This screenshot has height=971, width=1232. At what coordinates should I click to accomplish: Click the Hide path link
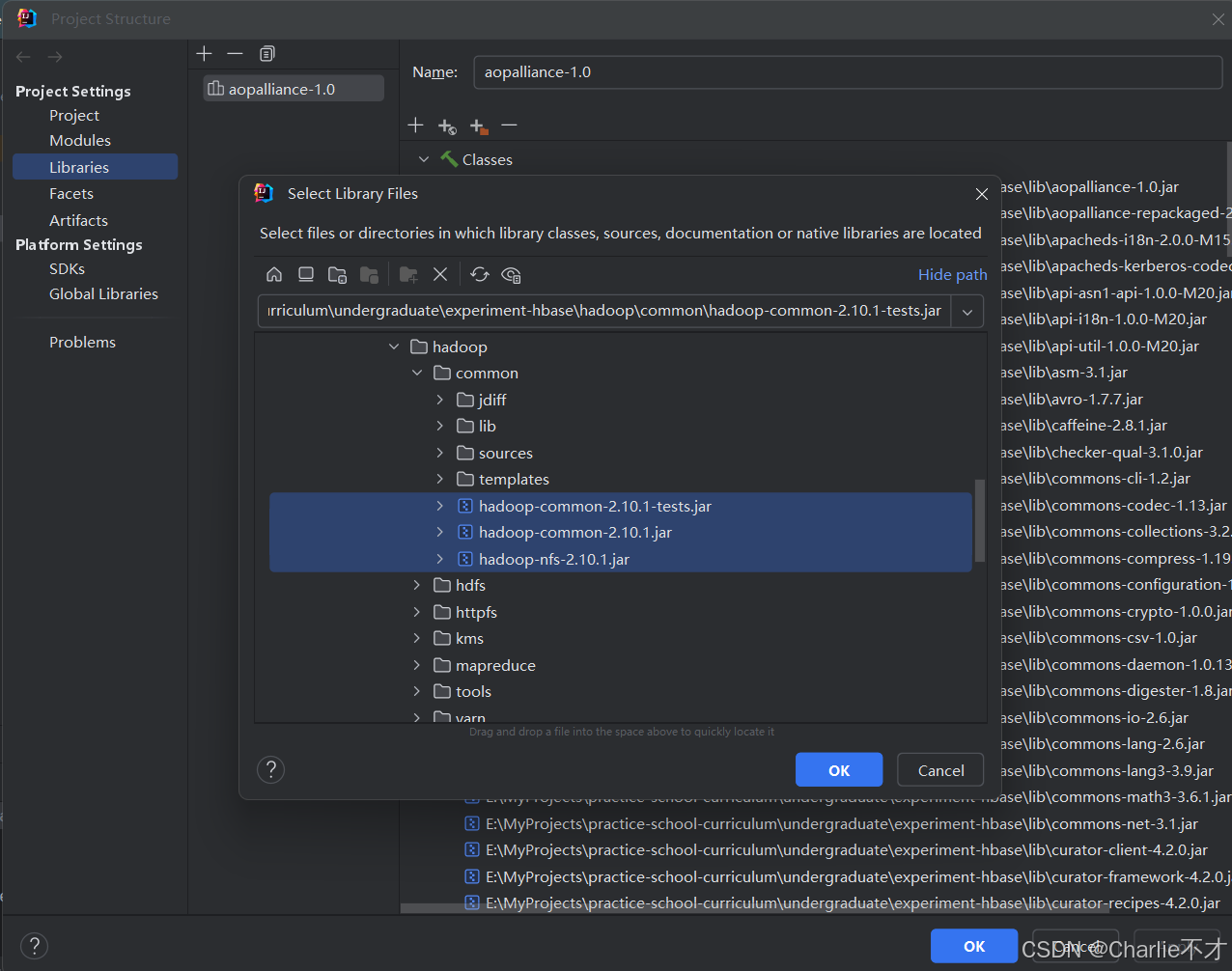pos(952,275)
